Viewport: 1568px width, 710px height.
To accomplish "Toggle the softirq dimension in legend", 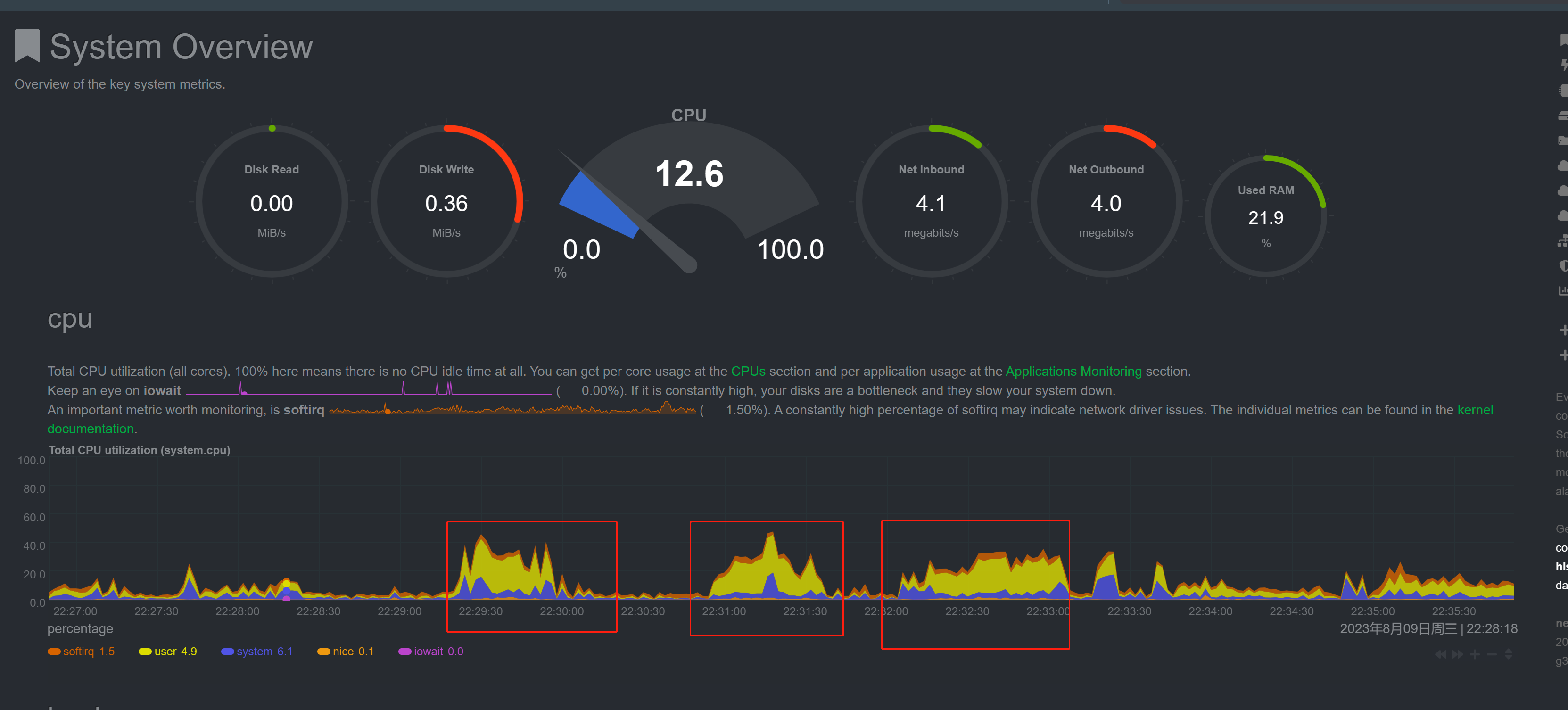I will [79, 652].
